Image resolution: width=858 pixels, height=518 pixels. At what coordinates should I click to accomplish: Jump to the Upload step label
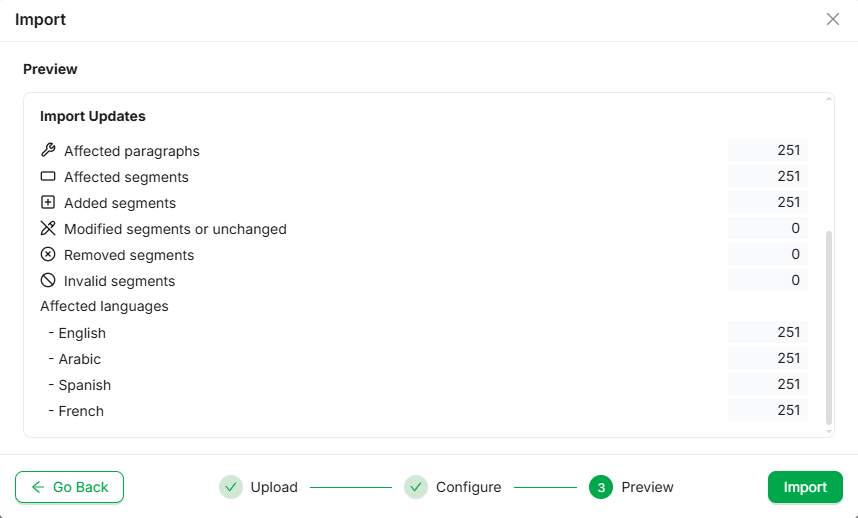[274, 487]
